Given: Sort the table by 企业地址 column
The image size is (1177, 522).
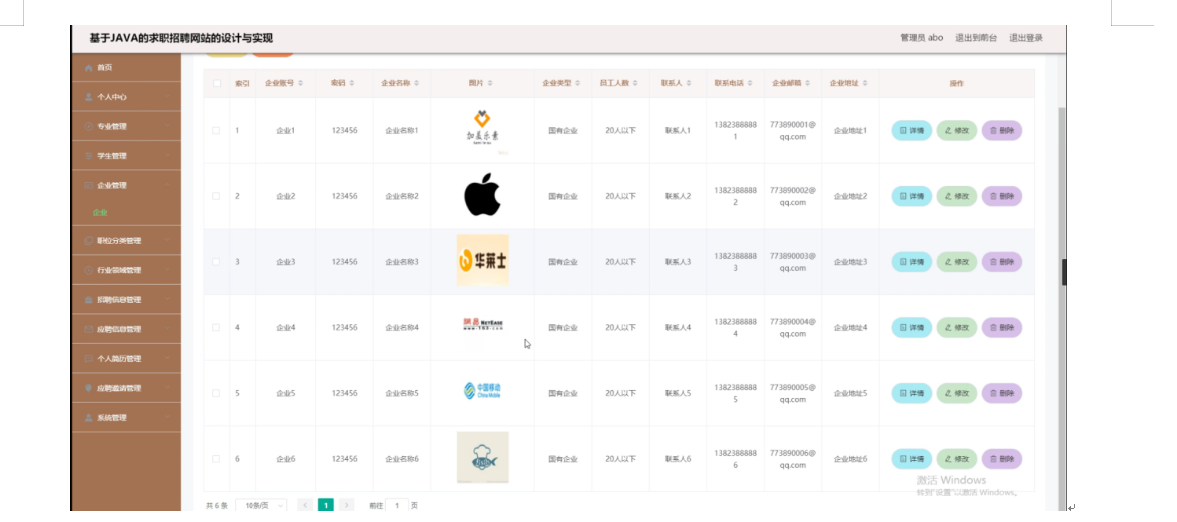Looking at the screenshot, I should click(865, 83).
